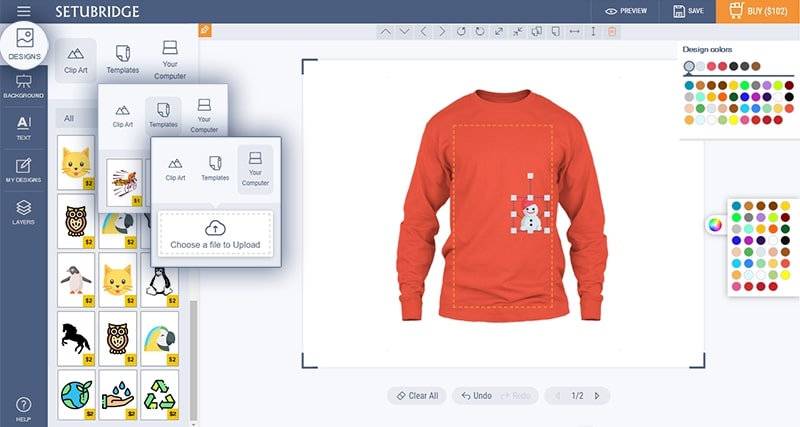Click the Redo button
Viewport: 800px width, 427px height.
pos(516,395)
